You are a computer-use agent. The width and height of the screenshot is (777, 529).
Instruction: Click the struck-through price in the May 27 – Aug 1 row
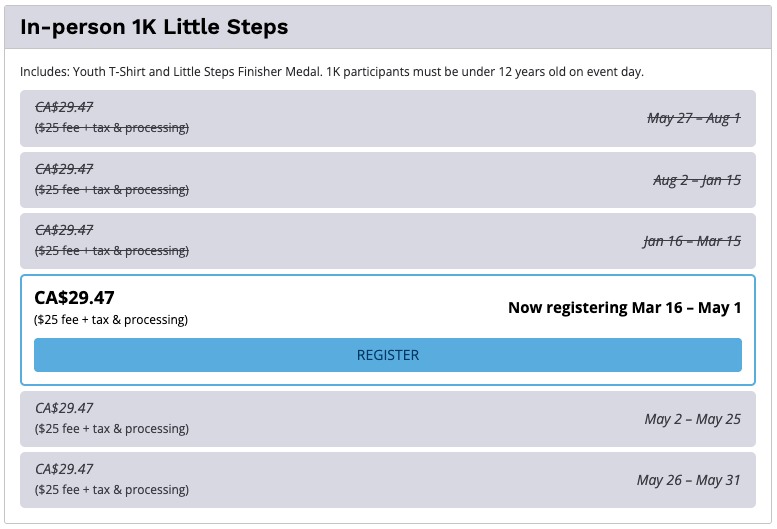point(64,107)
